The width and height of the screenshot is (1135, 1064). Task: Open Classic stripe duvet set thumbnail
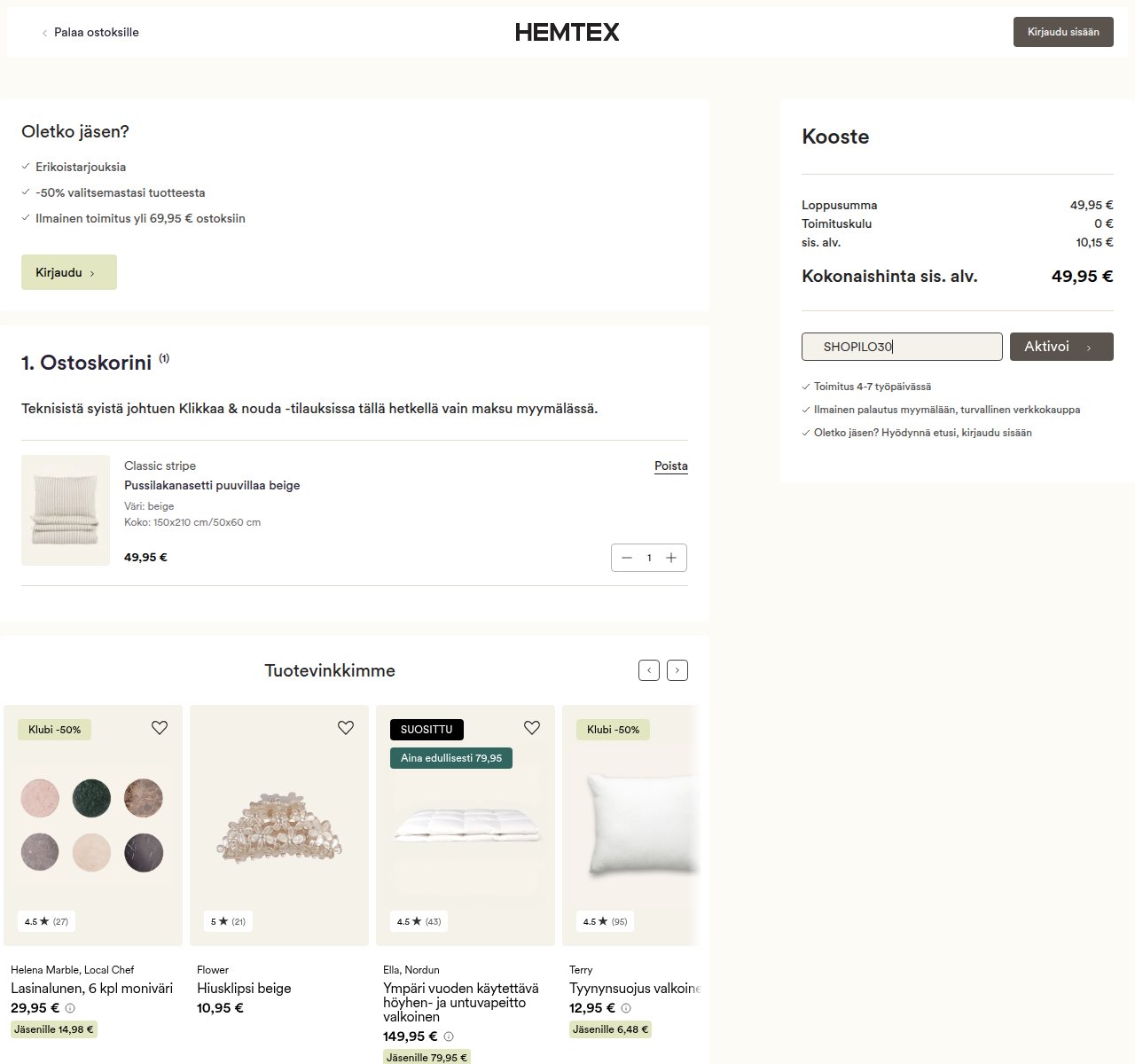click(66, 510)
